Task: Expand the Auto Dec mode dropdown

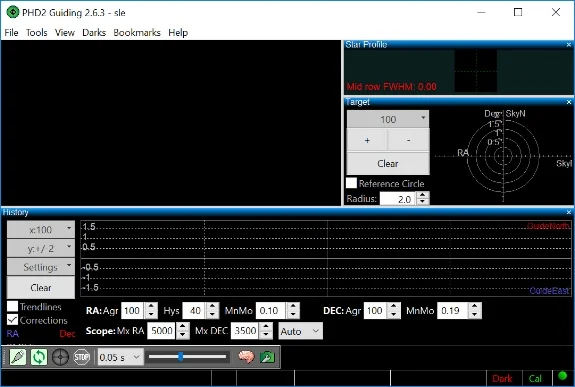Action: tap(300, 331)
